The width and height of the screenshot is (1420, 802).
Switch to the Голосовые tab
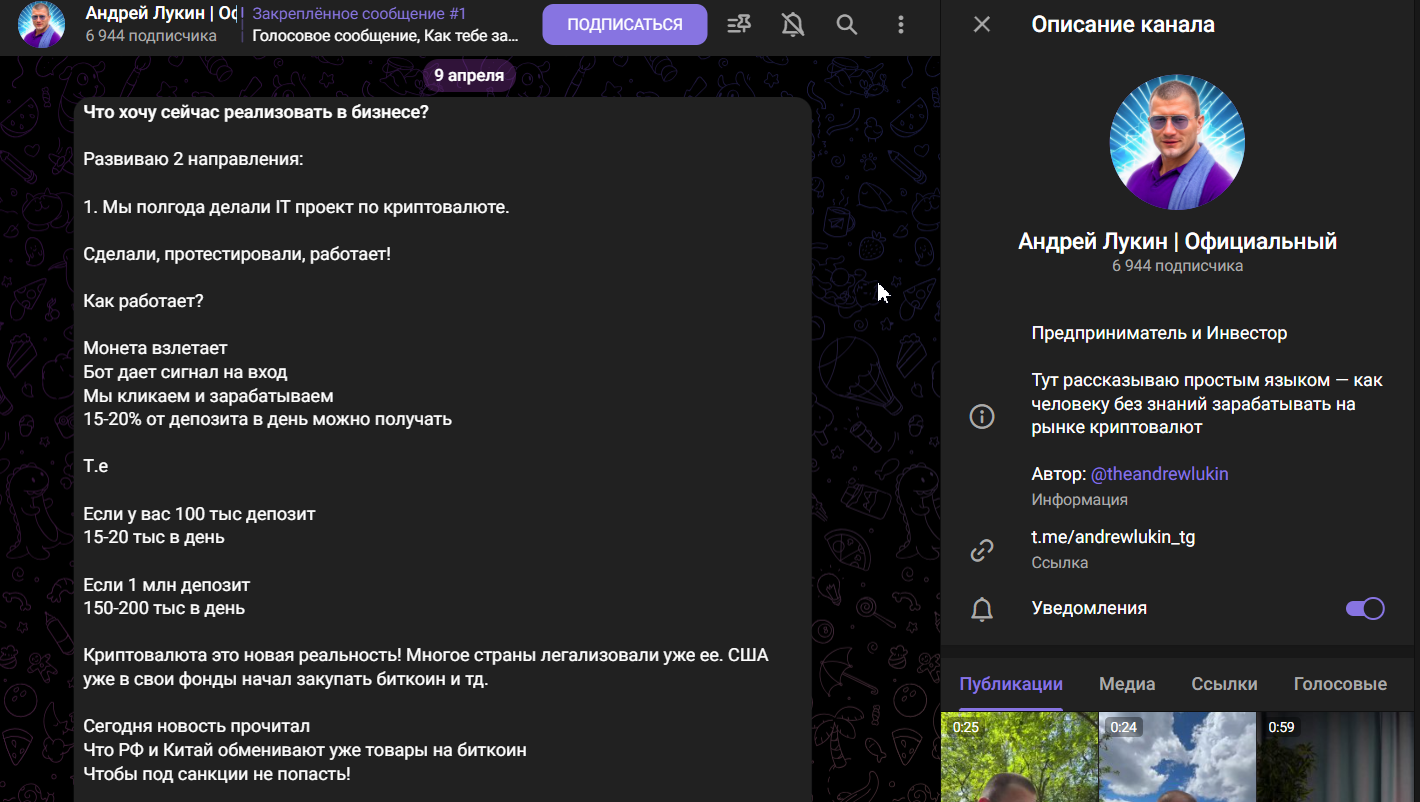pyautogui.click(x=1340, y=684)
